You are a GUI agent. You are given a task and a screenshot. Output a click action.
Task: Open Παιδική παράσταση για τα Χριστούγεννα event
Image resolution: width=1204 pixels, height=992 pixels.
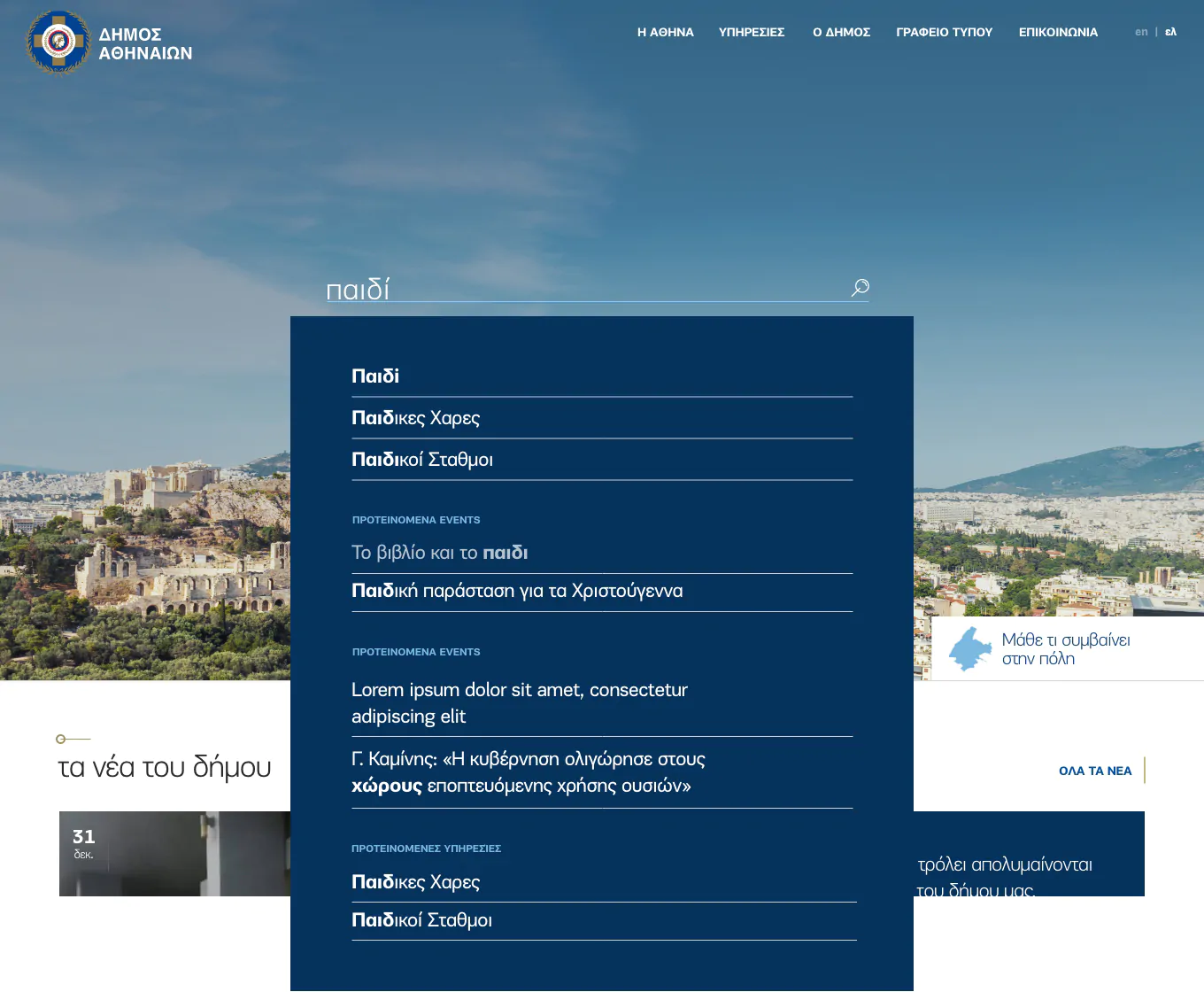pos(602,591)
